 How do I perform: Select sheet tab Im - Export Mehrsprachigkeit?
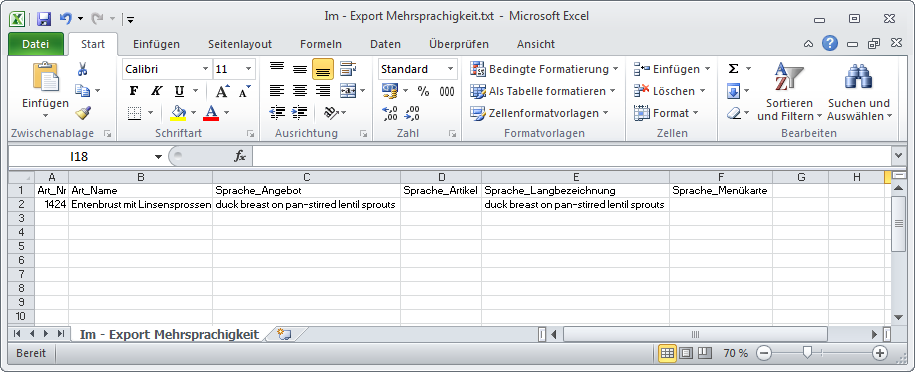pyautogui.click(x=169, y=335)
